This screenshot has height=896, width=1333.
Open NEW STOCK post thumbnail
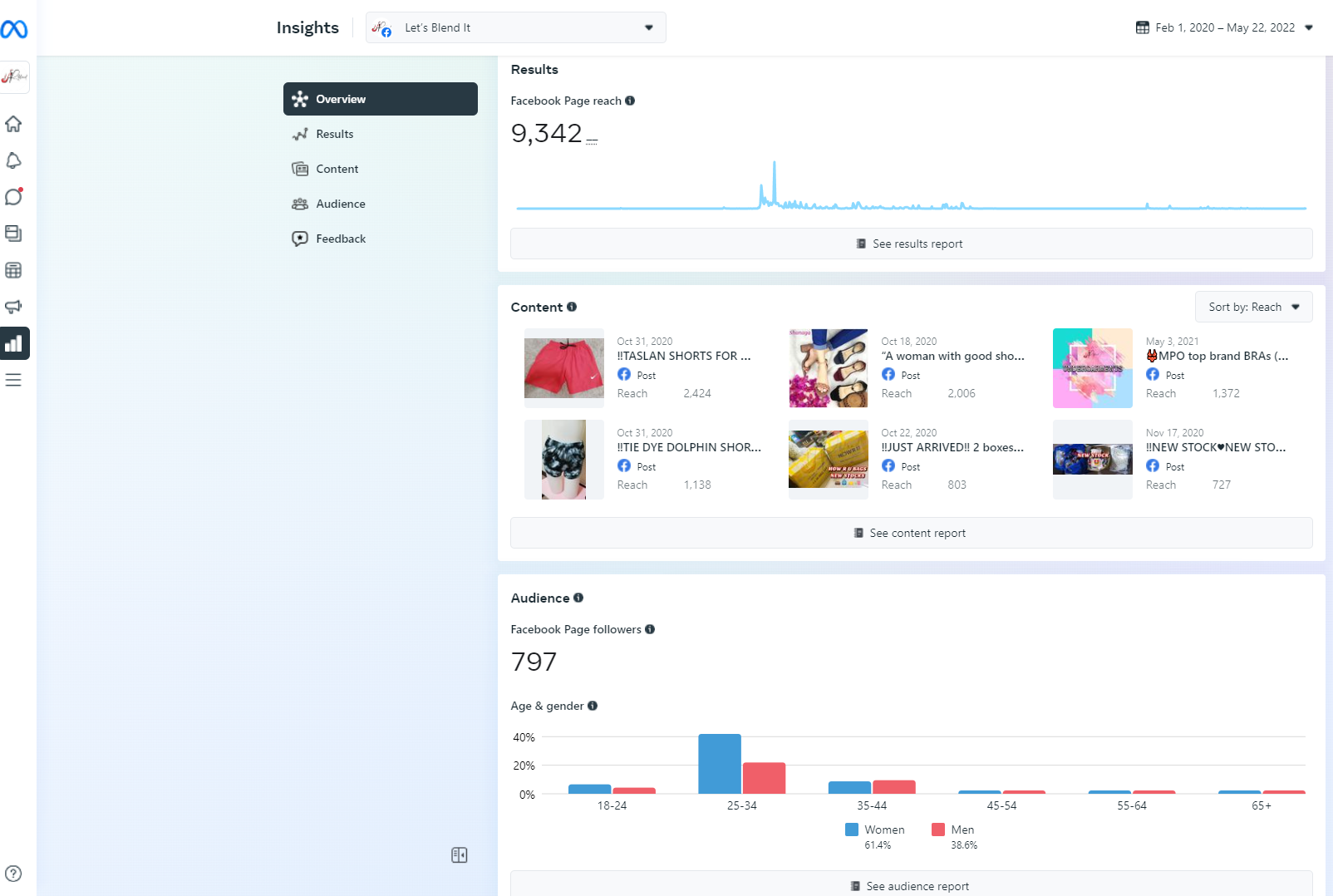pyautogui.click(x=1093, y=460)
